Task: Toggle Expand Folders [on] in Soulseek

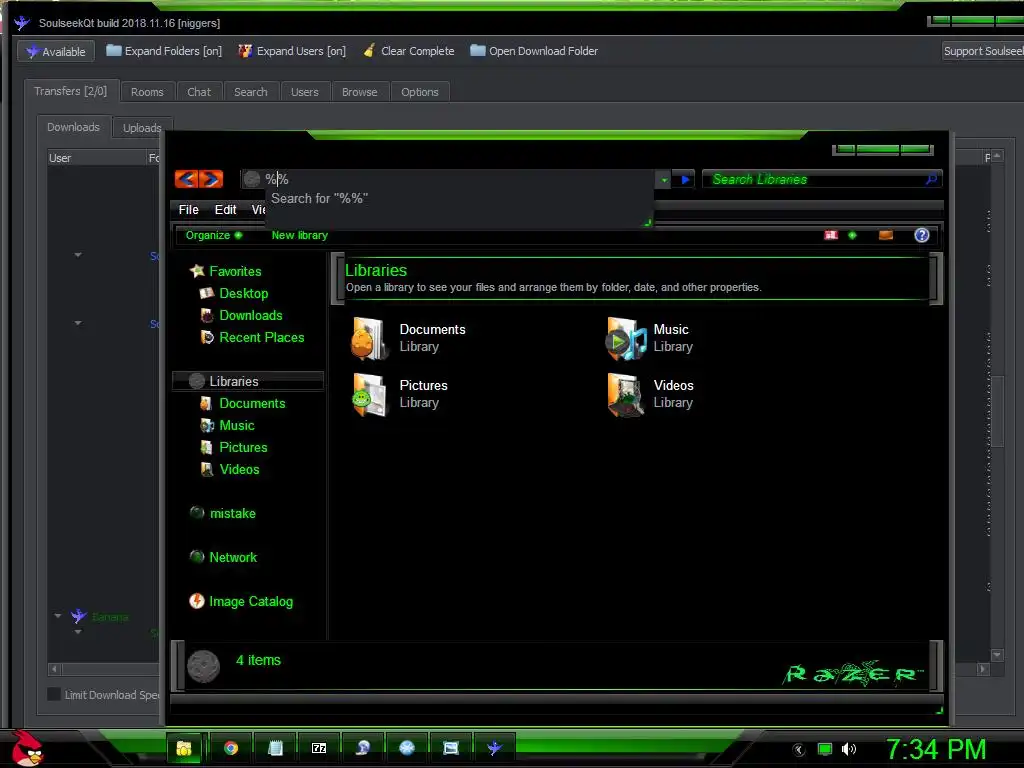Action: coord(164,51)
